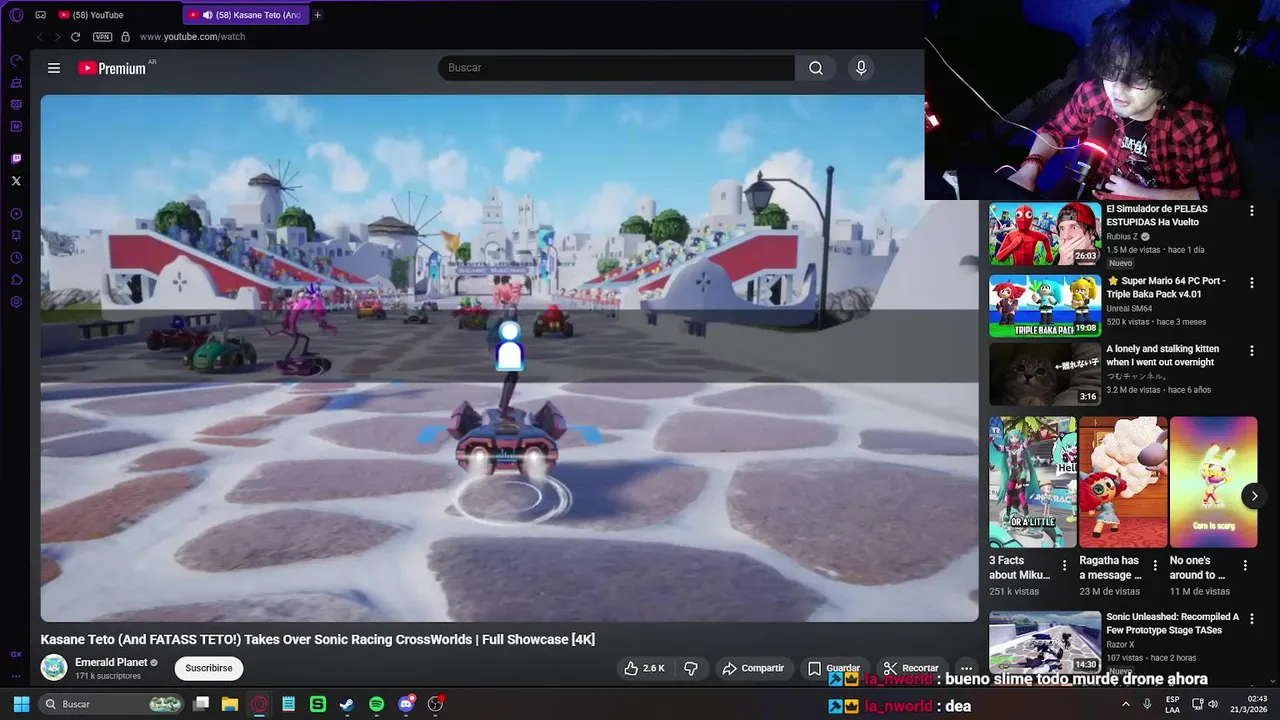
Task: Reload the current YouTube page
Action: [x=75, y=37]
